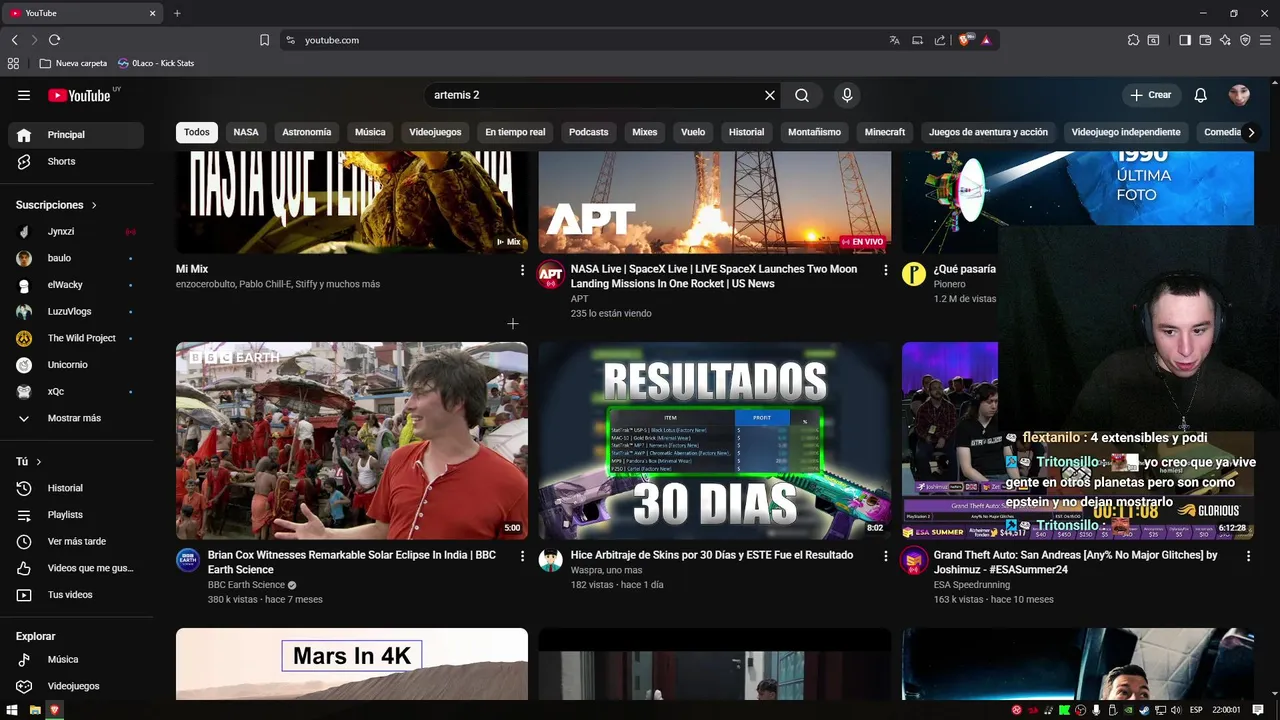Open Shorts in the sidebar
Image resolution: width=1280 pixels, height=720 pixels.
76,161
